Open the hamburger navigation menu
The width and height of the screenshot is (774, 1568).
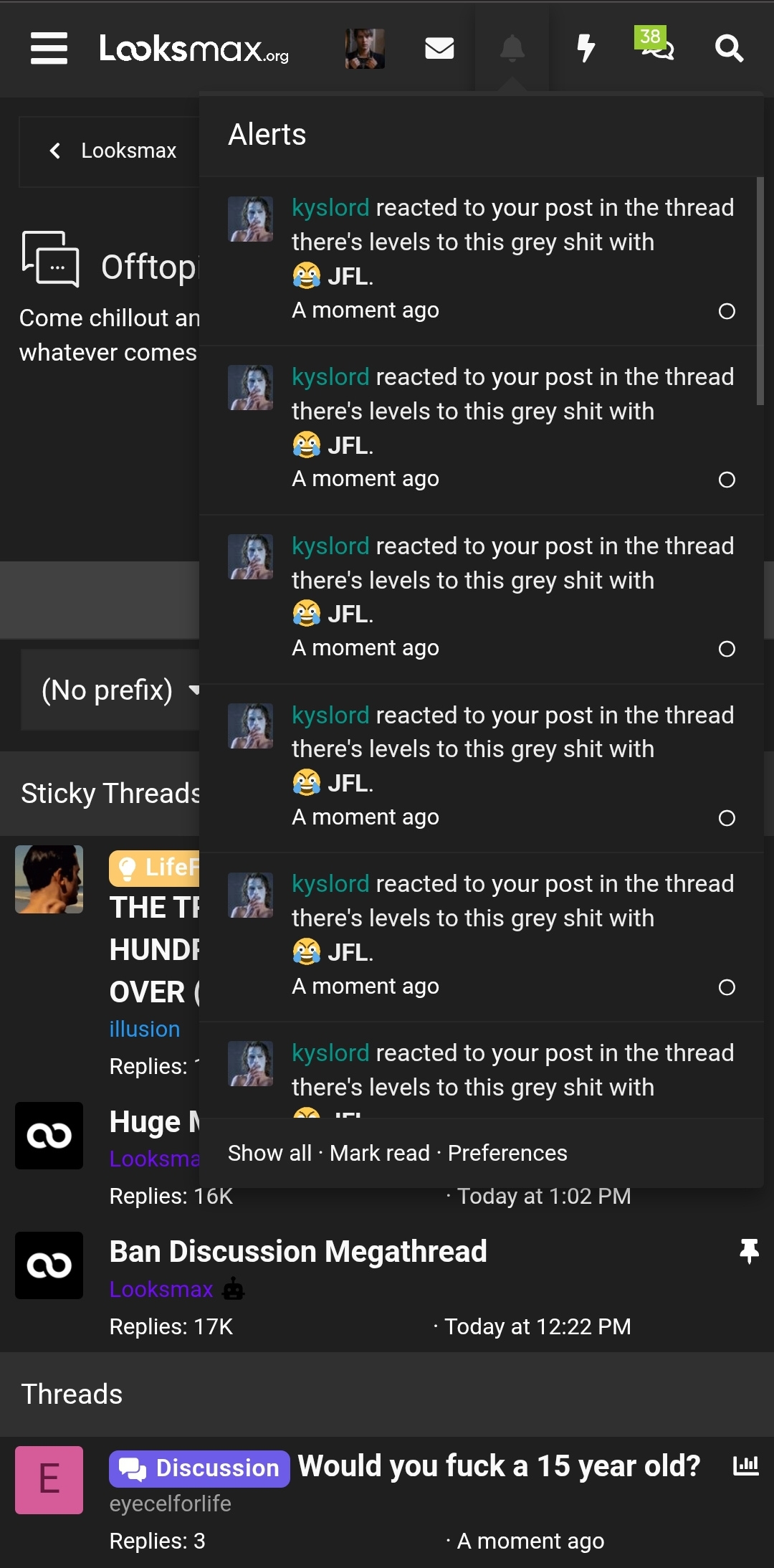49,48
